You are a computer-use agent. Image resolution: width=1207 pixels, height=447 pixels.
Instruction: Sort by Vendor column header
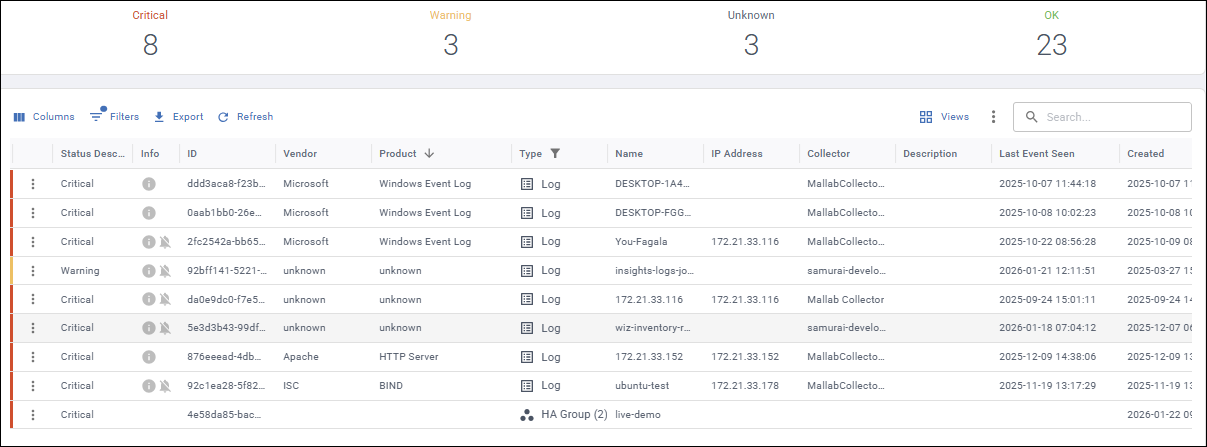(x=300, y=154)
